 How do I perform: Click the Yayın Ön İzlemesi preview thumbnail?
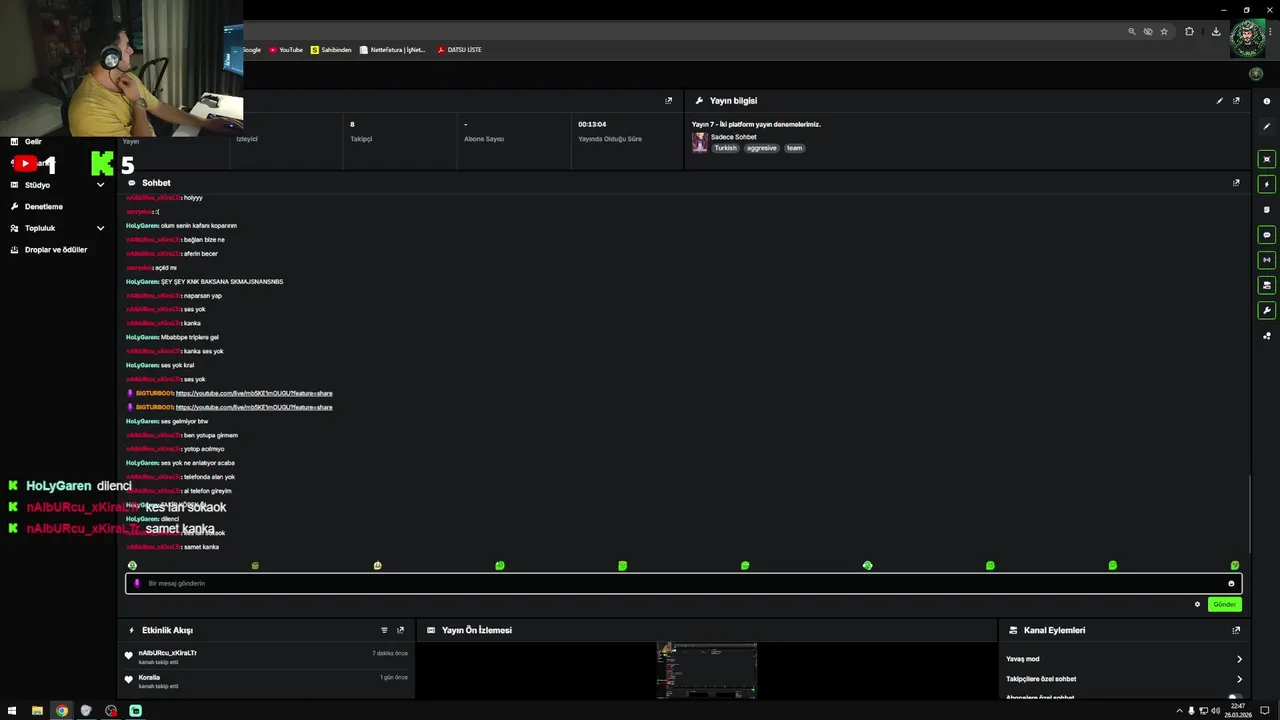(x=706, y=670)
